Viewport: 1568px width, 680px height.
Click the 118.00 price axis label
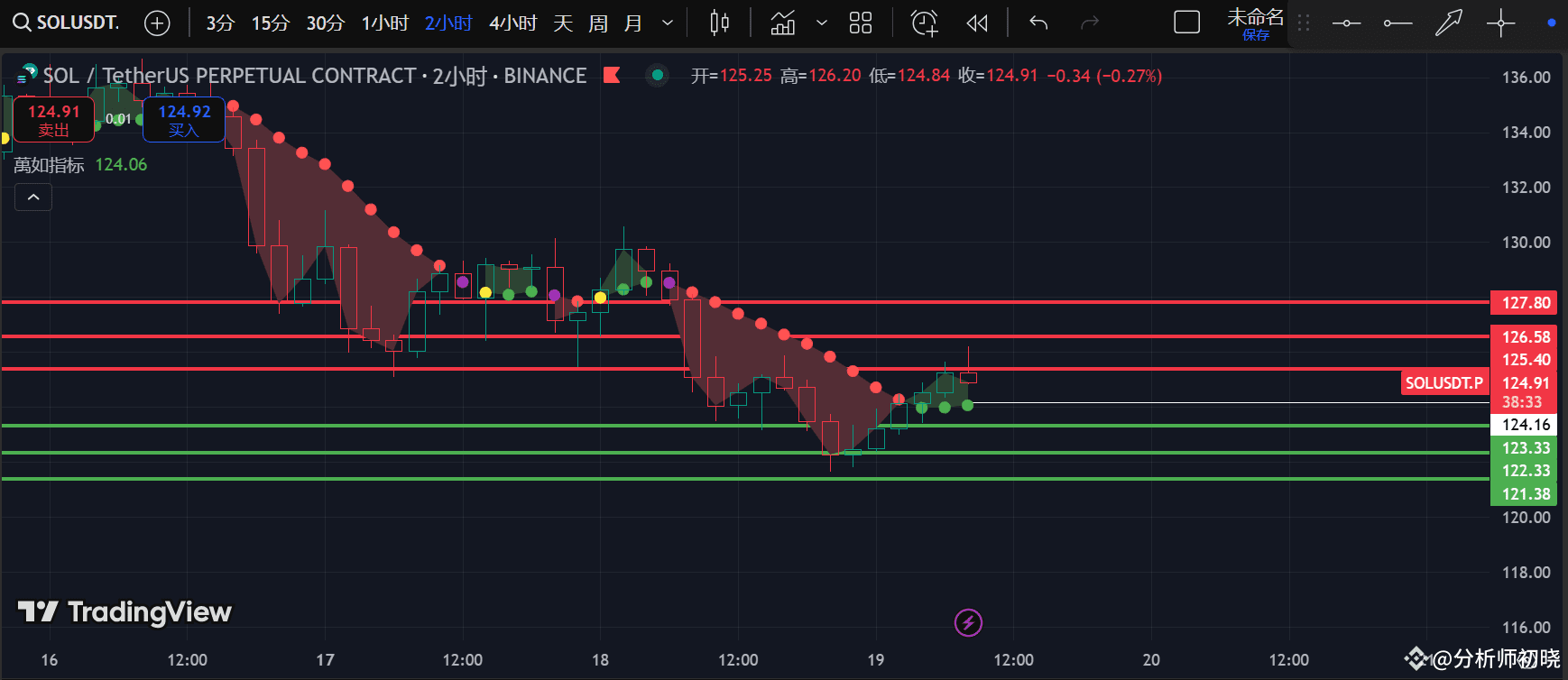[1526, 573]
